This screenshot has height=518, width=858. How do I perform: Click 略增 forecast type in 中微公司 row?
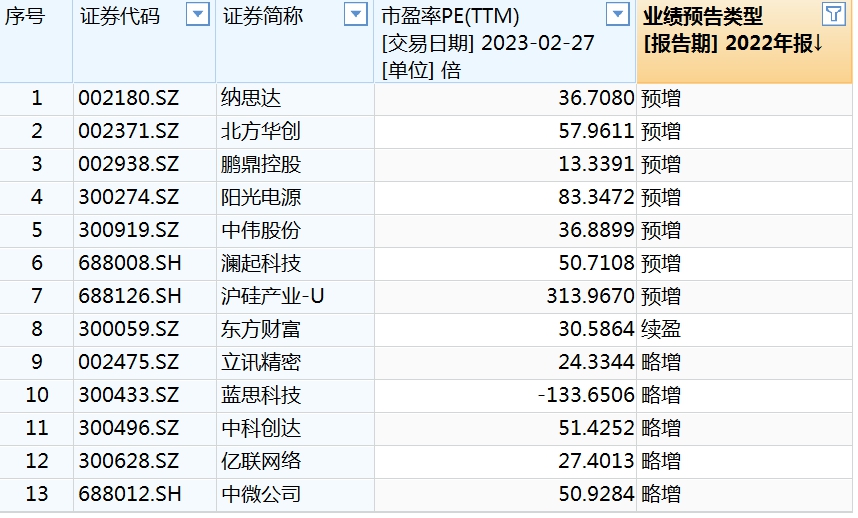(x=661, y=494)
